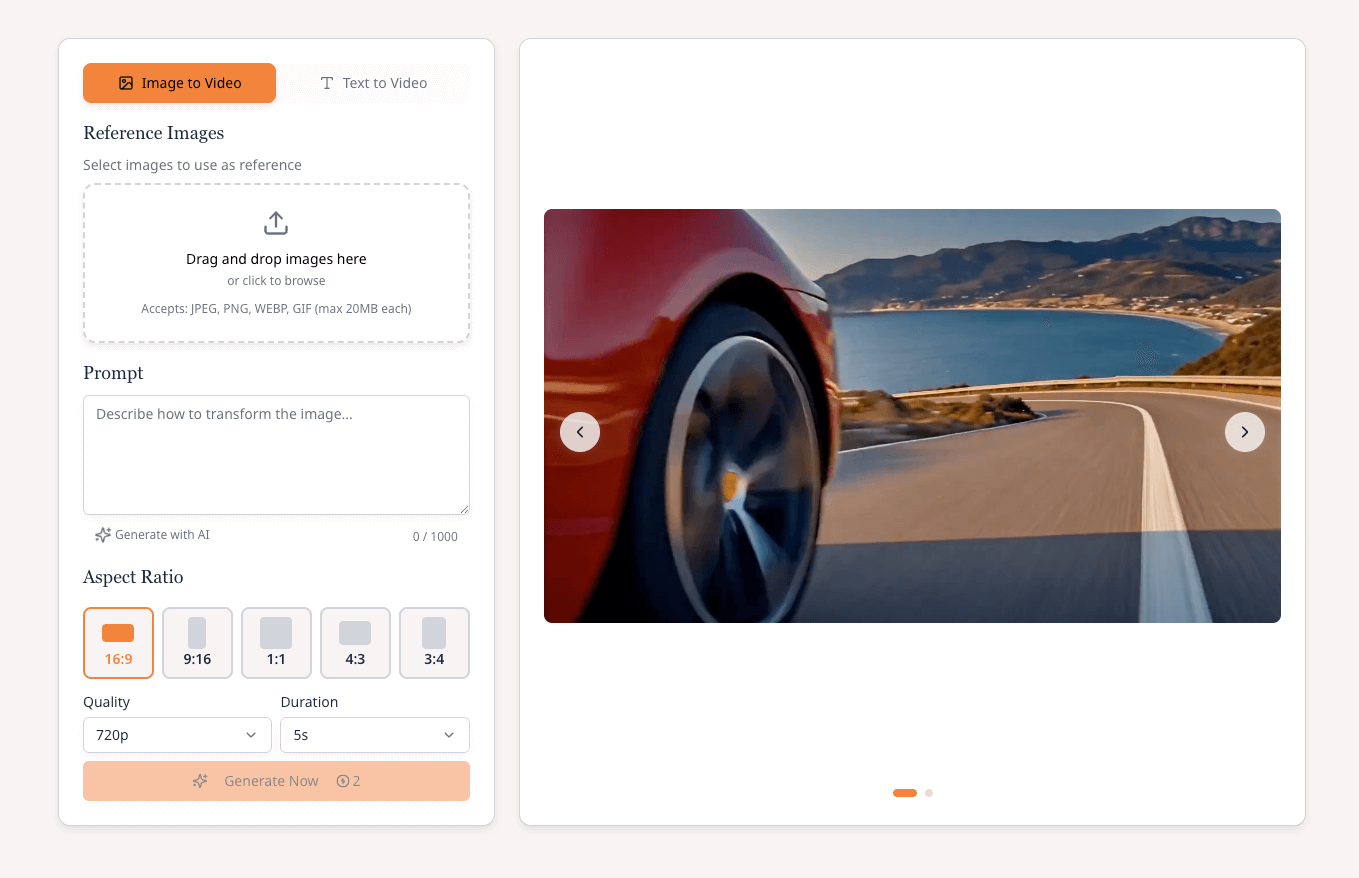Click the right arrow on the video preview
Viewport: 1359px width, 878px height.
(x=1245, y=431)
